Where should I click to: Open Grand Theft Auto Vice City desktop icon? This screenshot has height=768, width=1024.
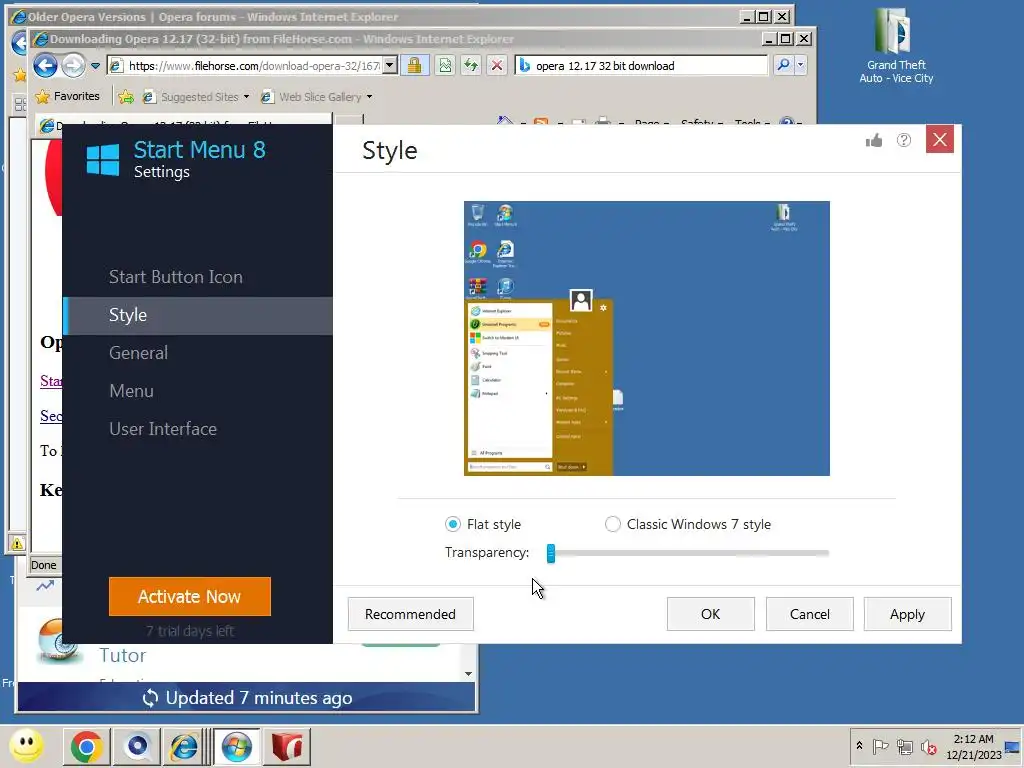[x=895, y=46]
